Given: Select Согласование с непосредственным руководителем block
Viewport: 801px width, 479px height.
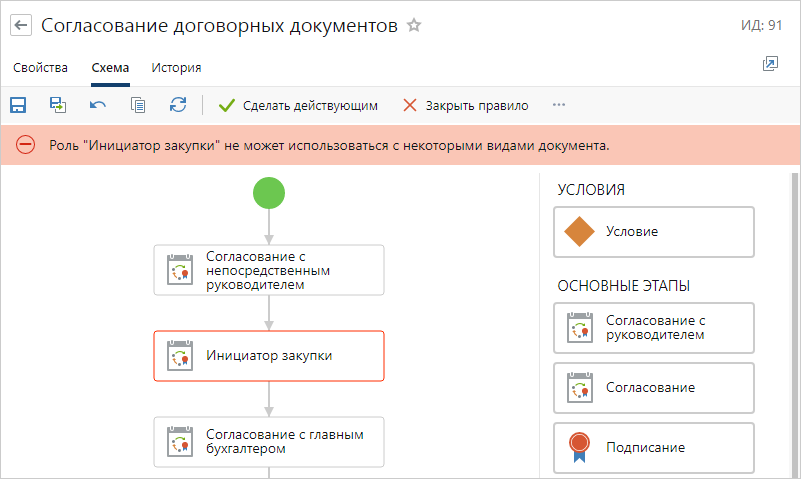Looking at the screenshot, I should [x=269, y=270].
